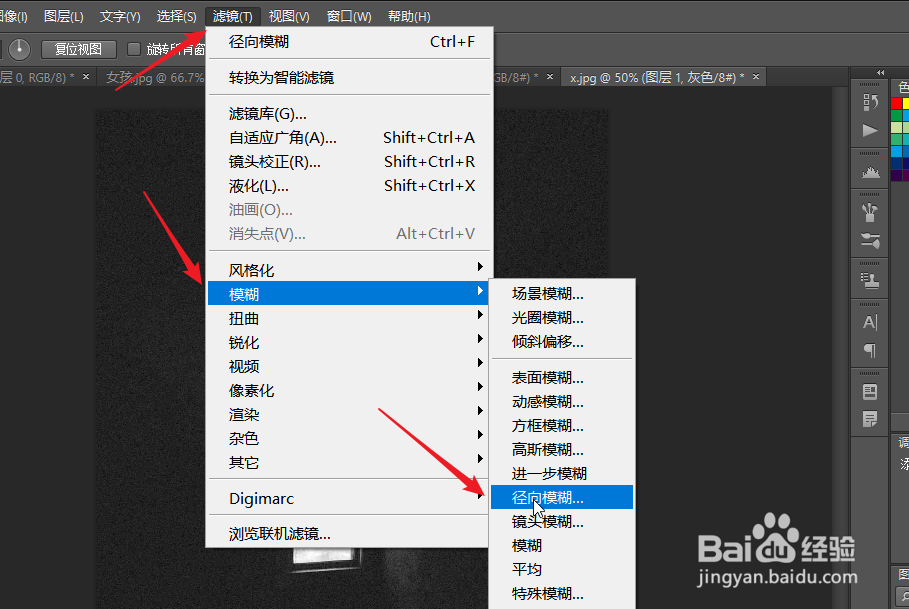Expand the 扭曲 submenu arrow

click(480, 315)
